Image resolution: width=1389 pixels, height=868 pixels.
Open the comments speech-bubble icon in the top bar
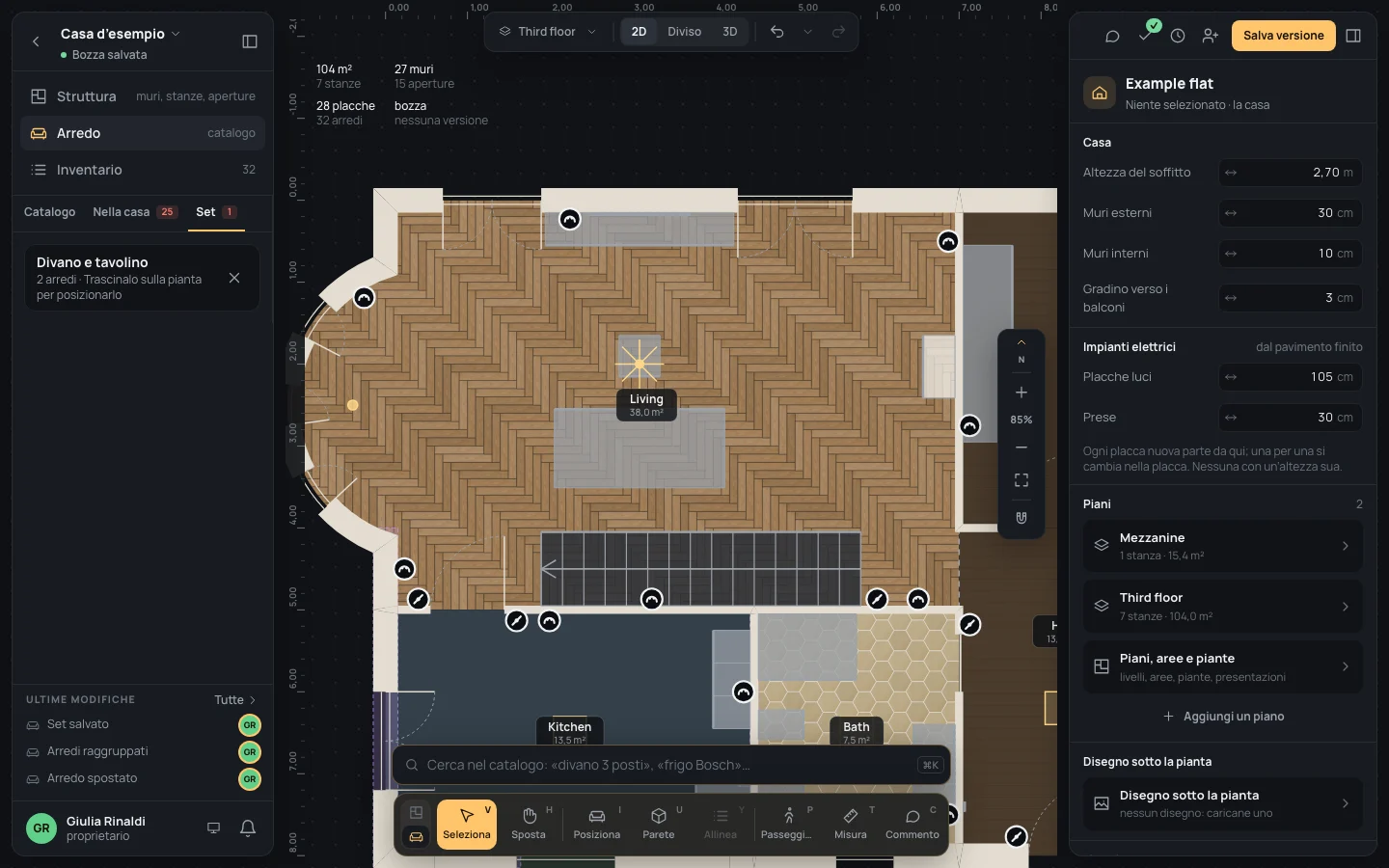1112,36
